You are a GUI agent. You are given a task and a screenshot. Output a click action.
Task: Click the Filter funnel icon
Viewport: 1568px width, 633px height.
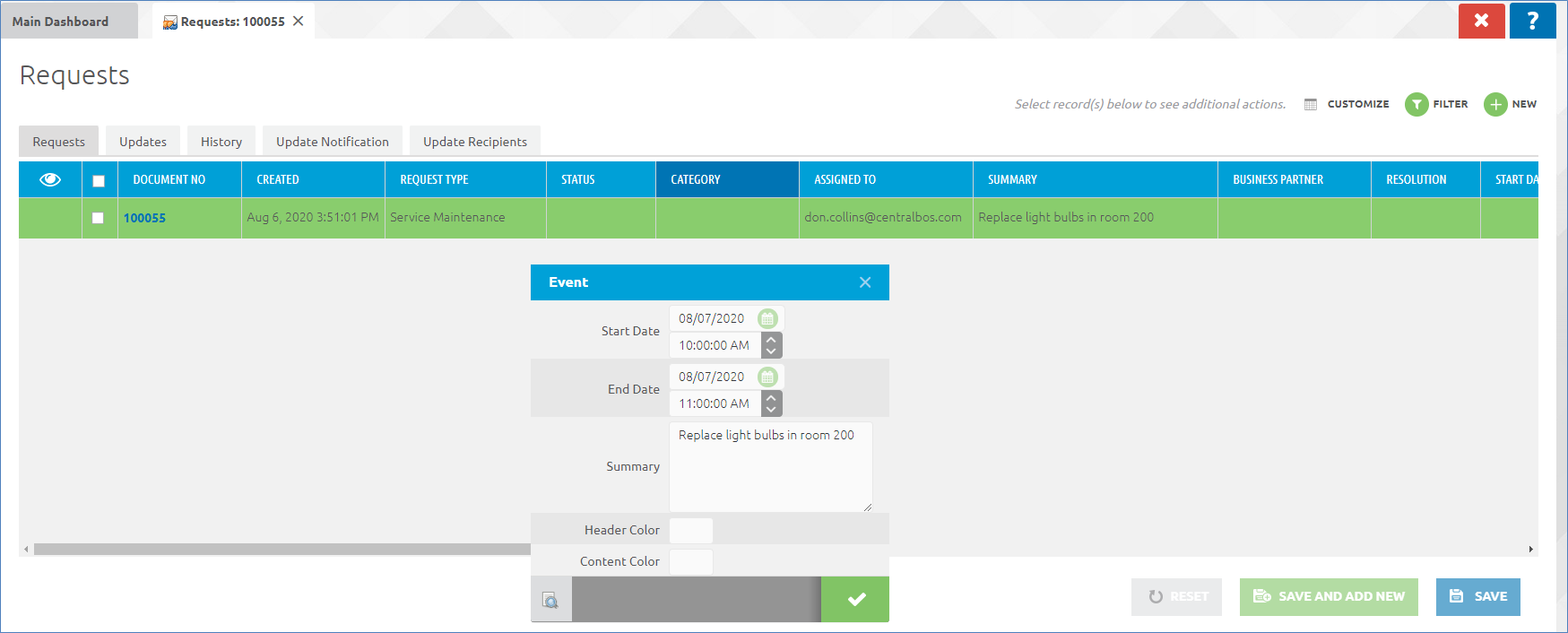1416,105
